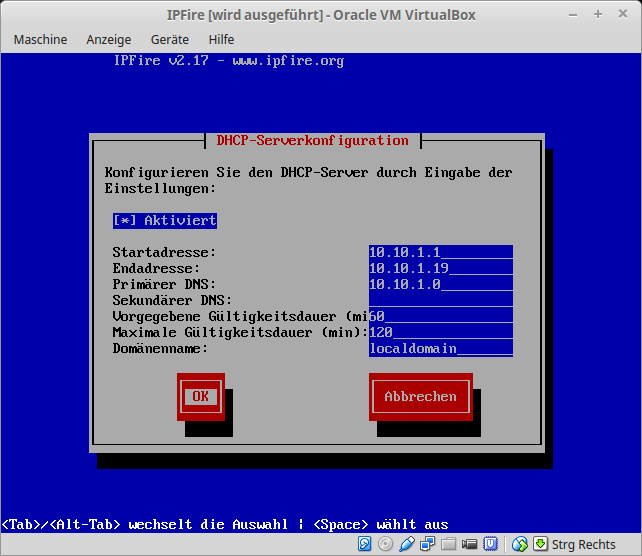
Task: Click the CPU virtualization chip icon
Action: pos(491,544)
